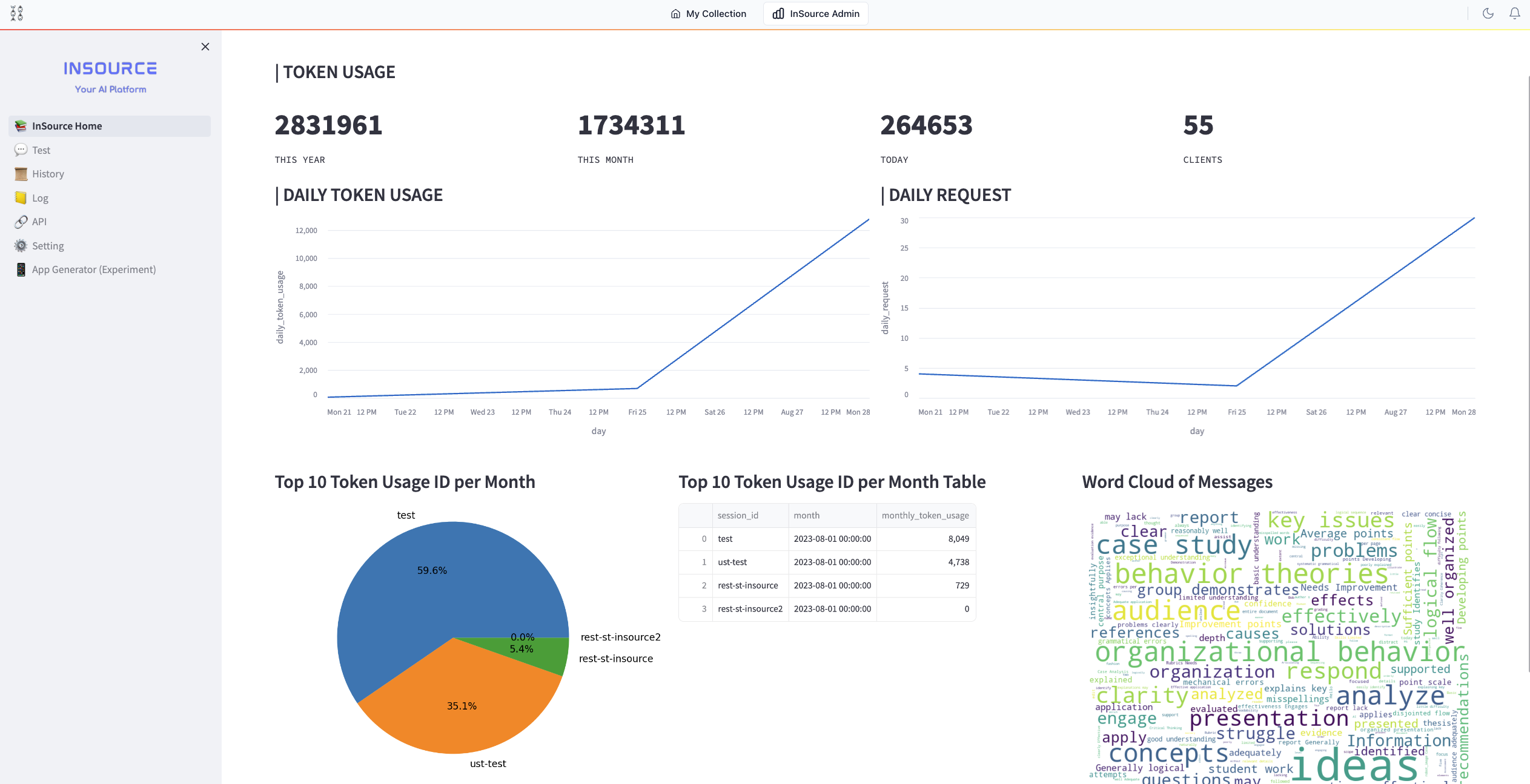Switch to My Collection tab

coord(708,13)
